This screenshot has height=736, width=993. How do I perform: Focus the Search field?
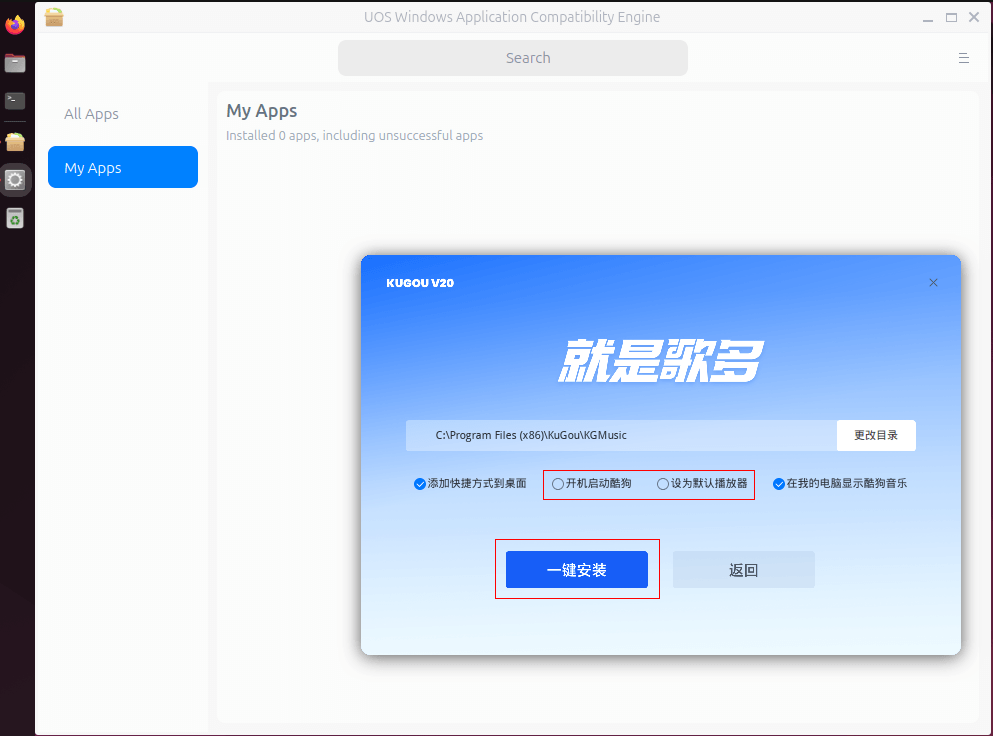(513, 58)
